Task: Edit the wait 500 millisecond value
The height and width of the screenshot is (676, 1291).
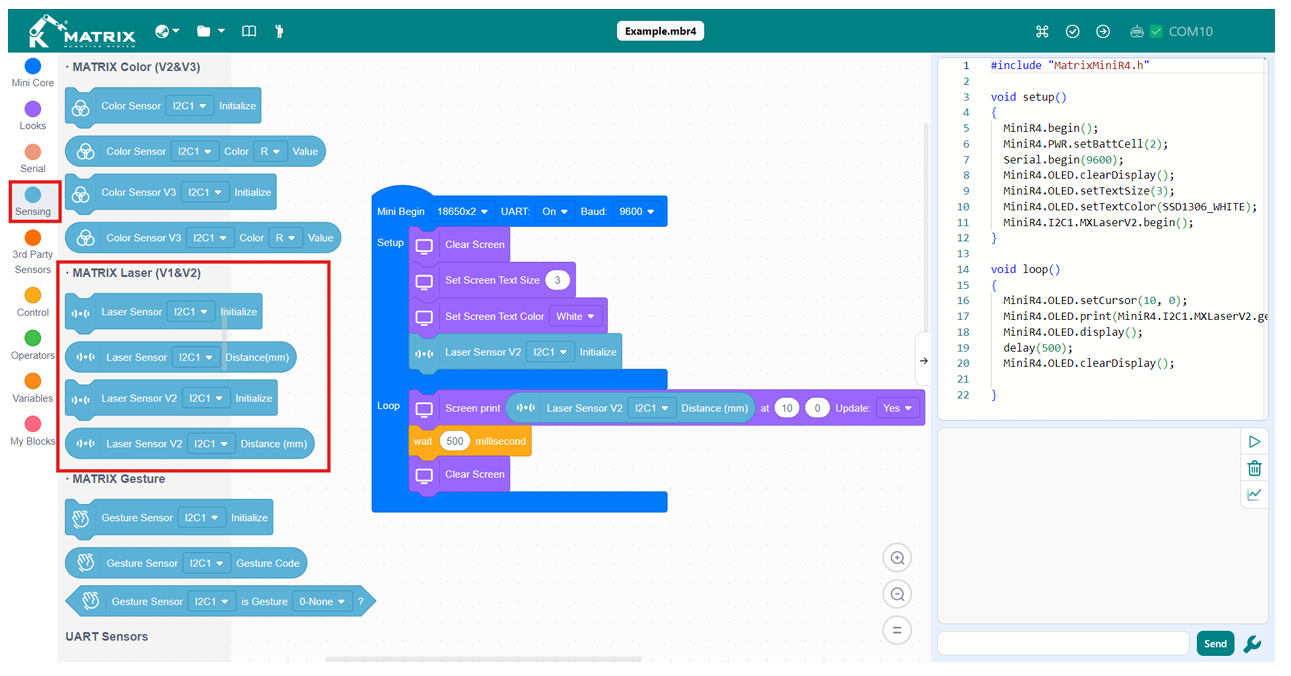Action: pos(456,441)
